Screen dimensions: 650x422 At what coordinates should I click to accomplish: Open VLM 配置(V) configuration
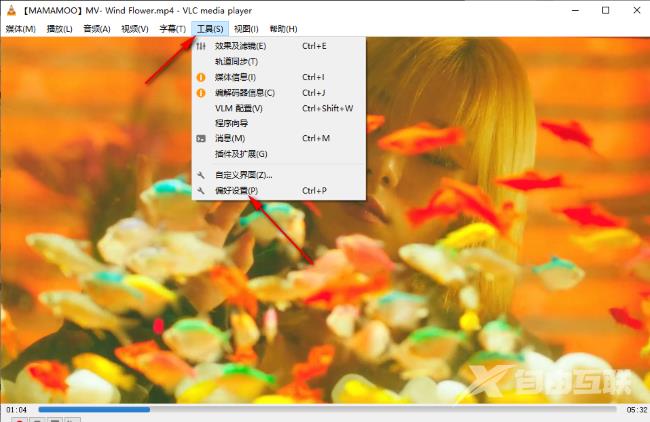pos(279,108)
